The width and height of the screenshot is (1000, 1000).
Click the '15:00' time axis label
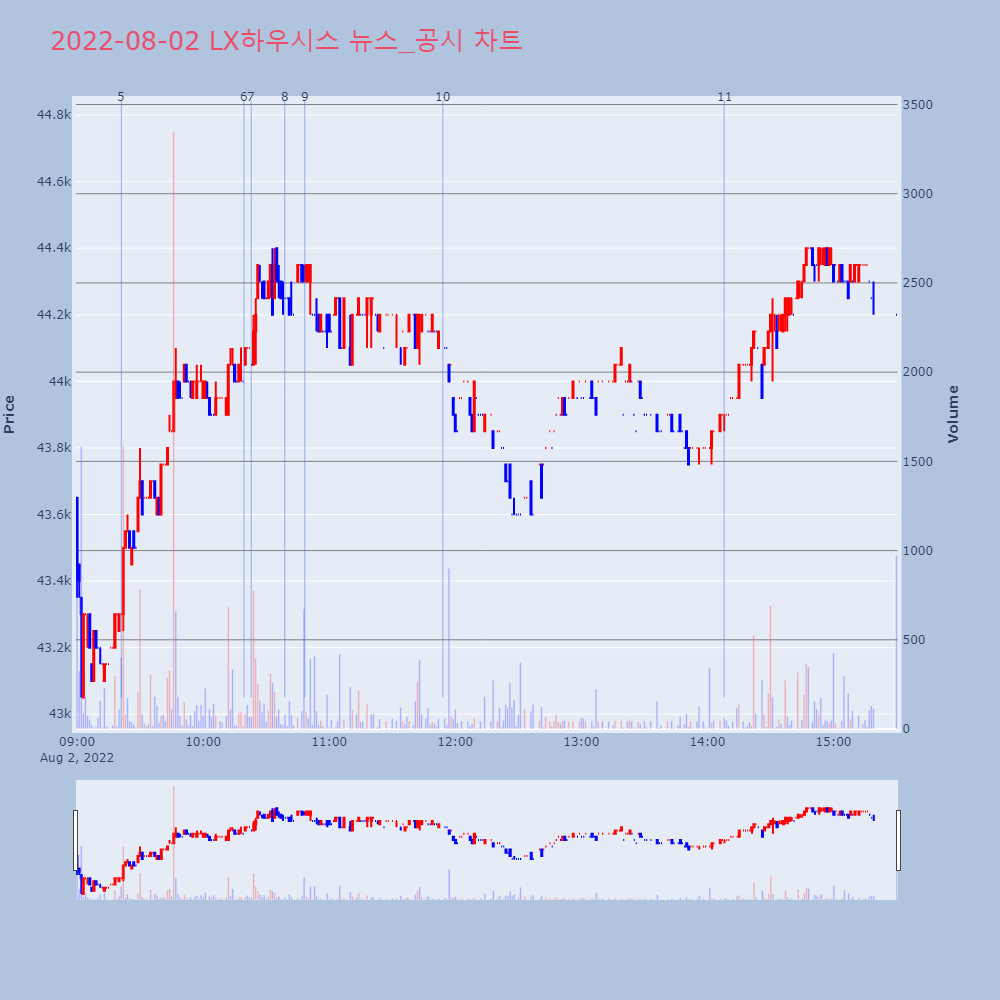(x=834, y=742)
